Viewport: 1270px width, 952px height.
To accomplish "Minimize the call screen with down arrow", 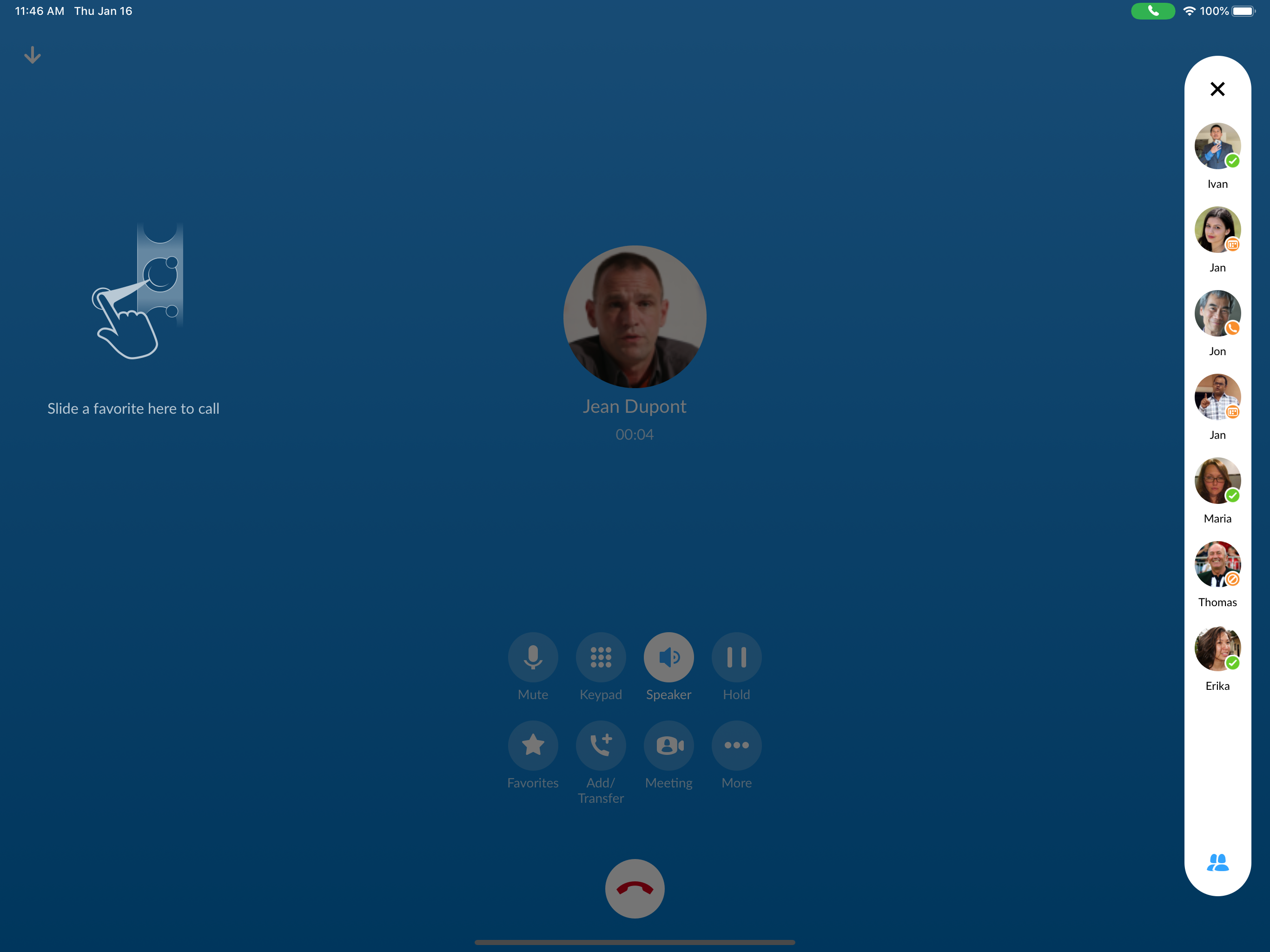I will [x=32, y=55].
